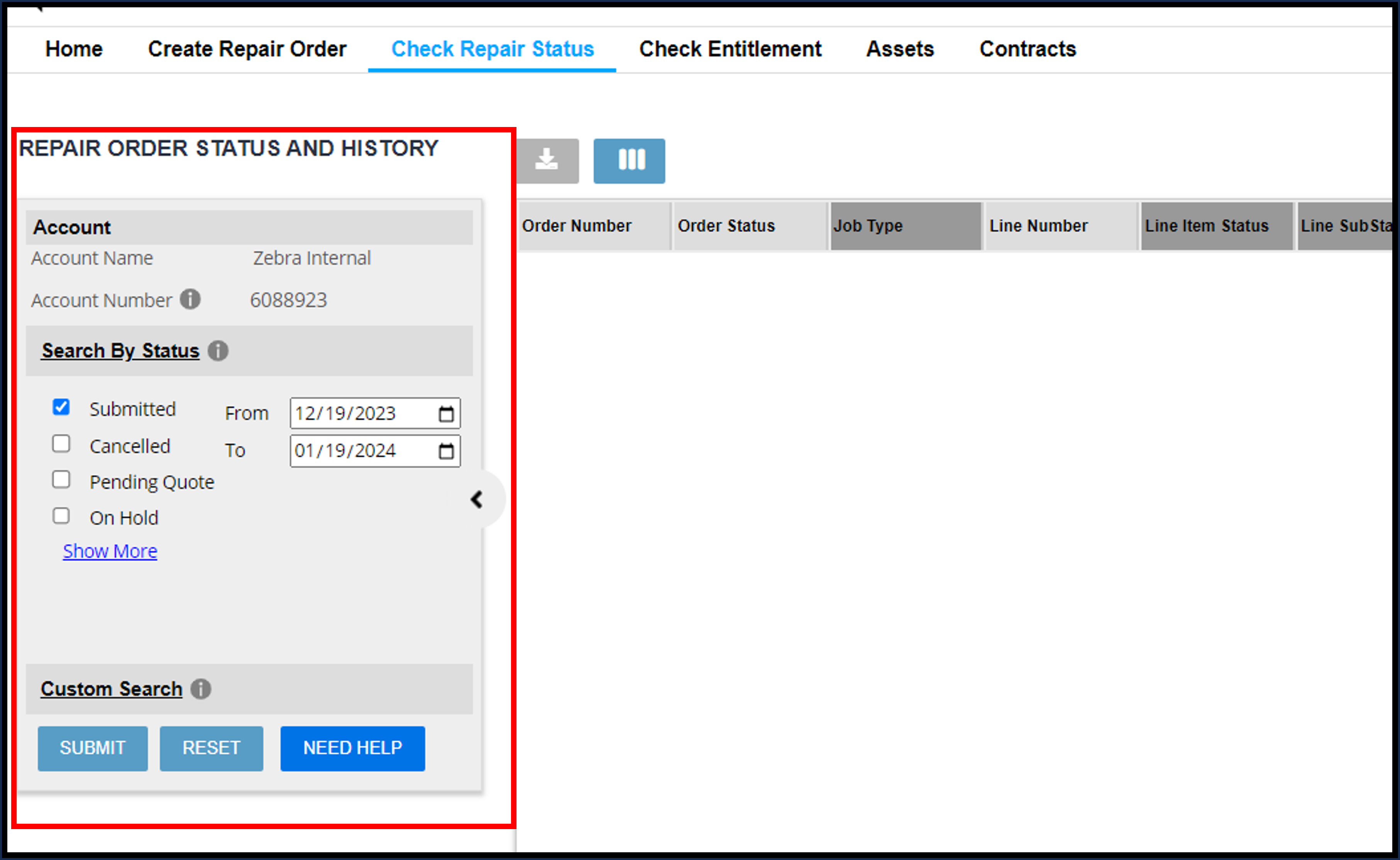The width and height of the screenshot is (1400, 860).
Task: Click the RESET button
Action: [212, 748]
